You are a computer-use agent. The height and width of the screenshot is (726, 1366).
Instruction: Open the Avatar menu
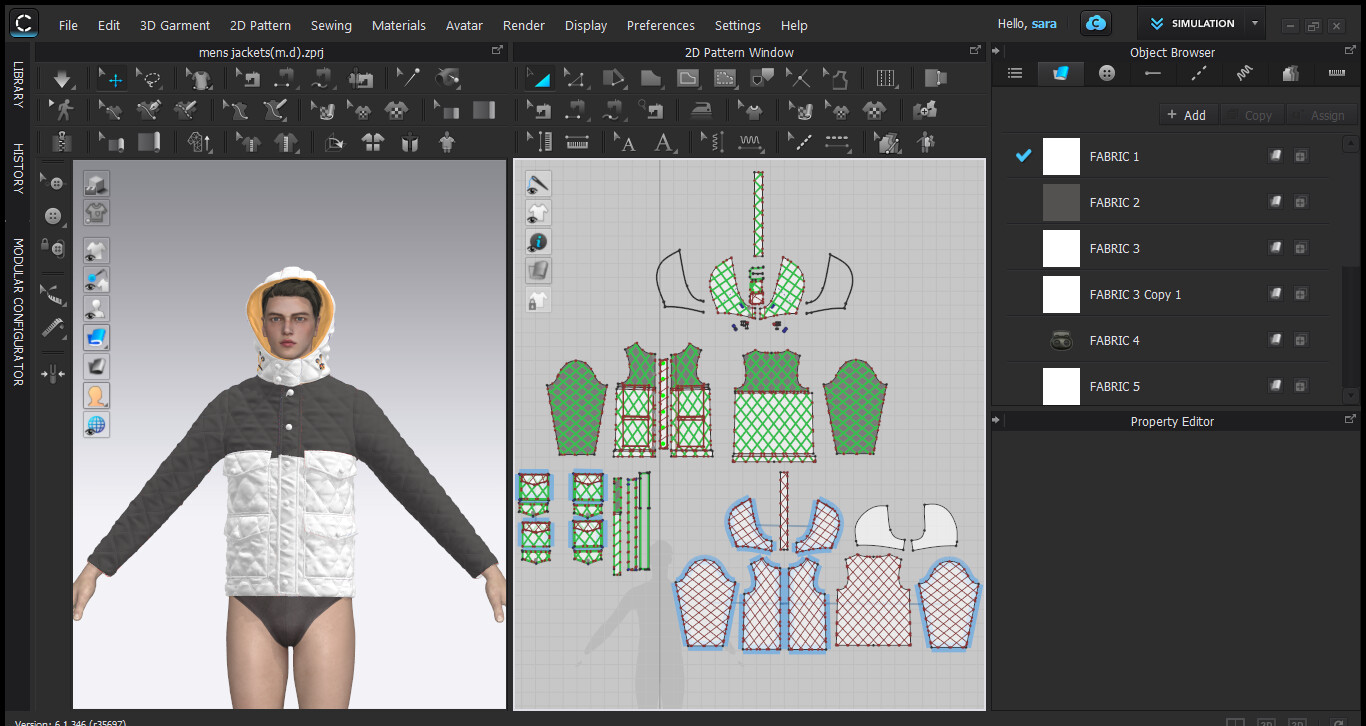pyautogui.click(x=464, y=25)
